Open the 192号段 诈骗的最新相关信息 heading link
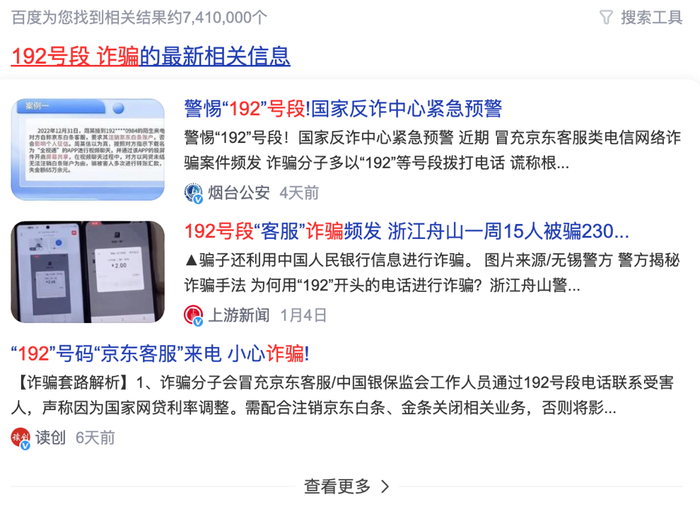The image size is (700, 514). [150, 56]
